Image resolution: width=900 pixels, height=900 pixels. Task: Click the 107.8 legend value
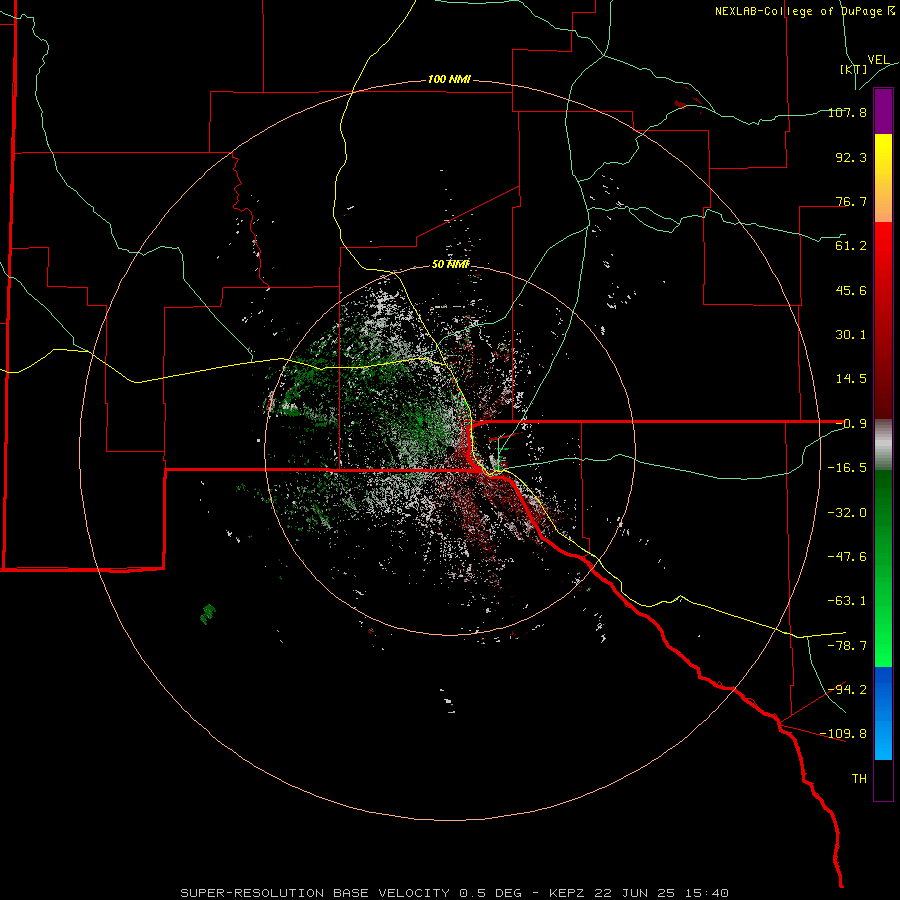[x=847, y=112]
